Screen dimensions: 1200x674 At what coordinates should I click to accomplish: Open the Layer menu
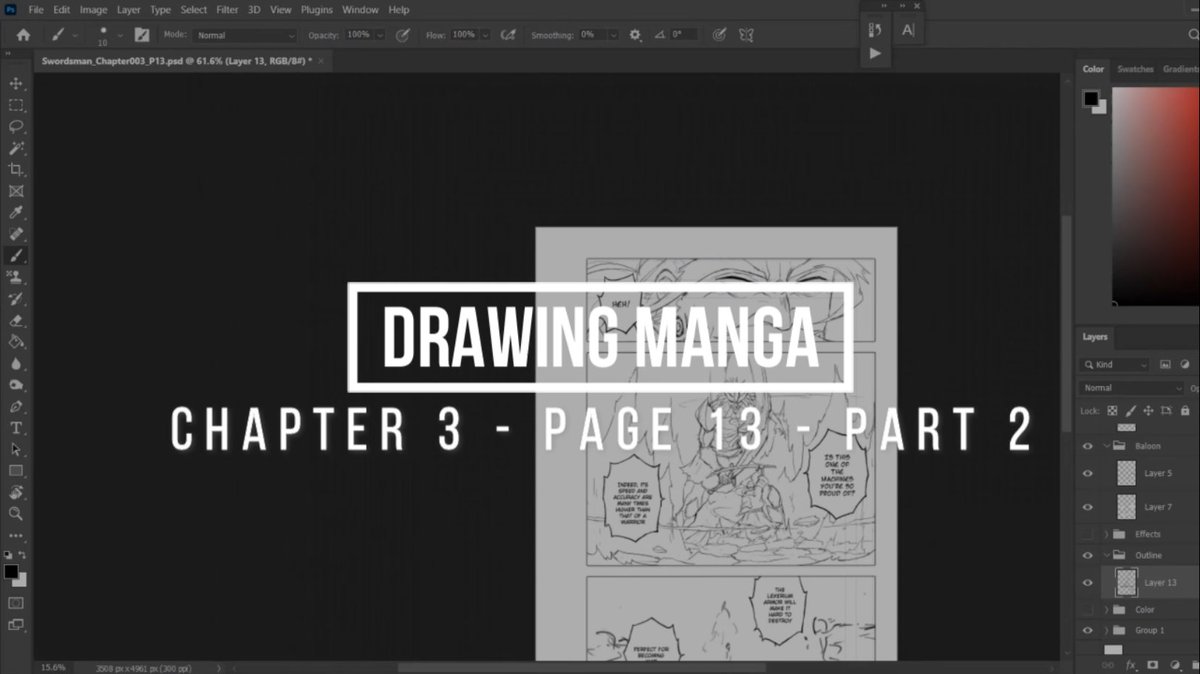point(128,10)
